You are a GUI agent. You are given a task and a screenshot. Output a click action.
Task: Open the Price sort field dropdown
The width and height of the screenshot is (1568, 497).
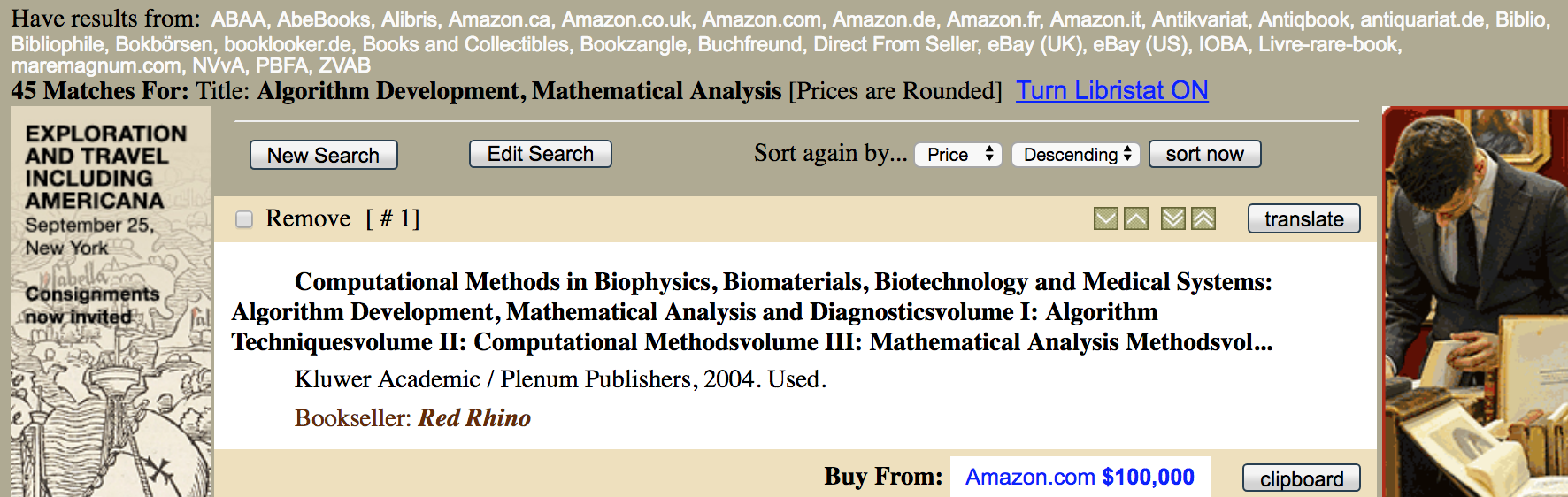tap(958, 155)
